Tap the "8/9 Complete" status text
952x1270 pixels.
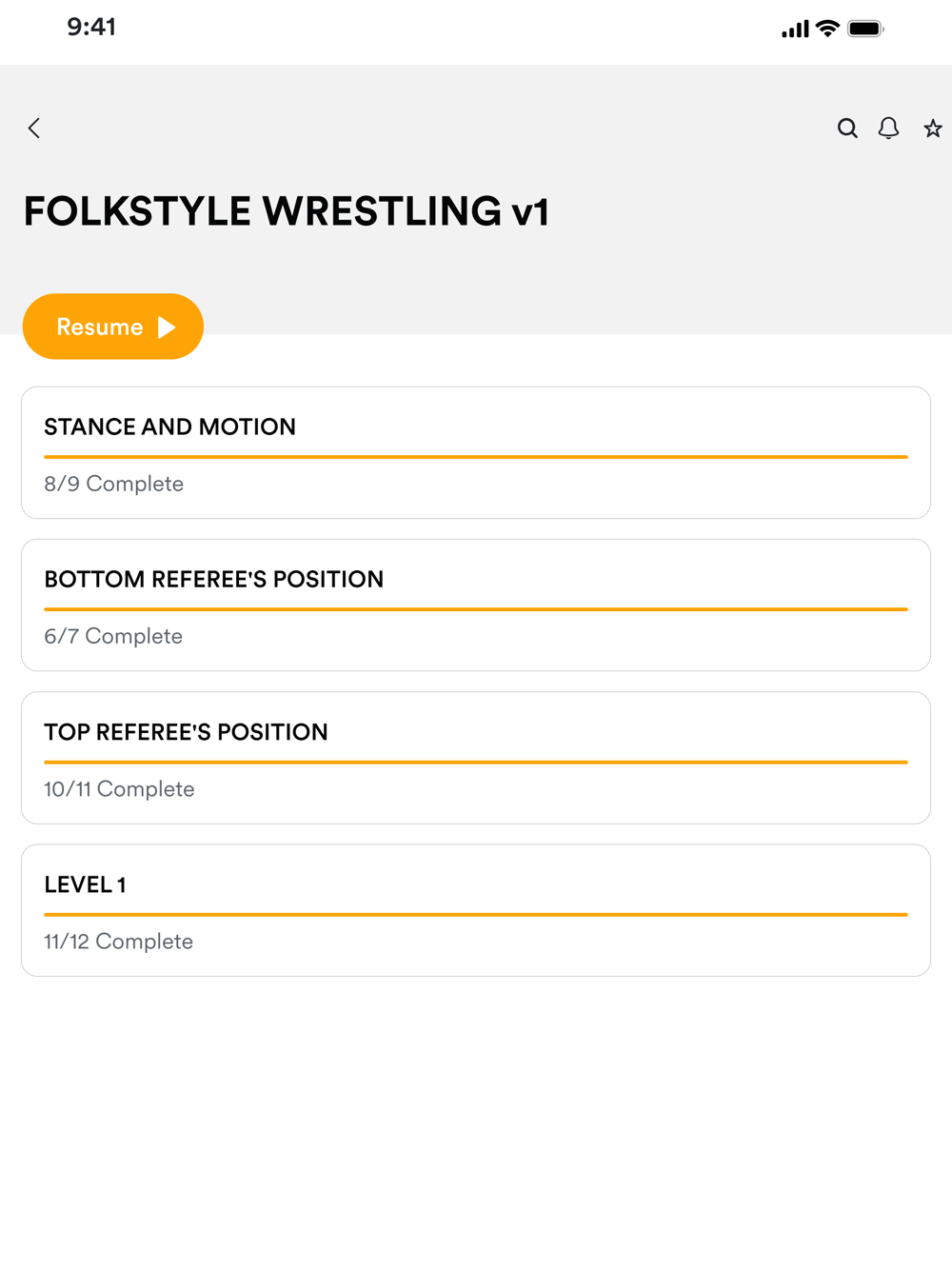tap(114, 484)
